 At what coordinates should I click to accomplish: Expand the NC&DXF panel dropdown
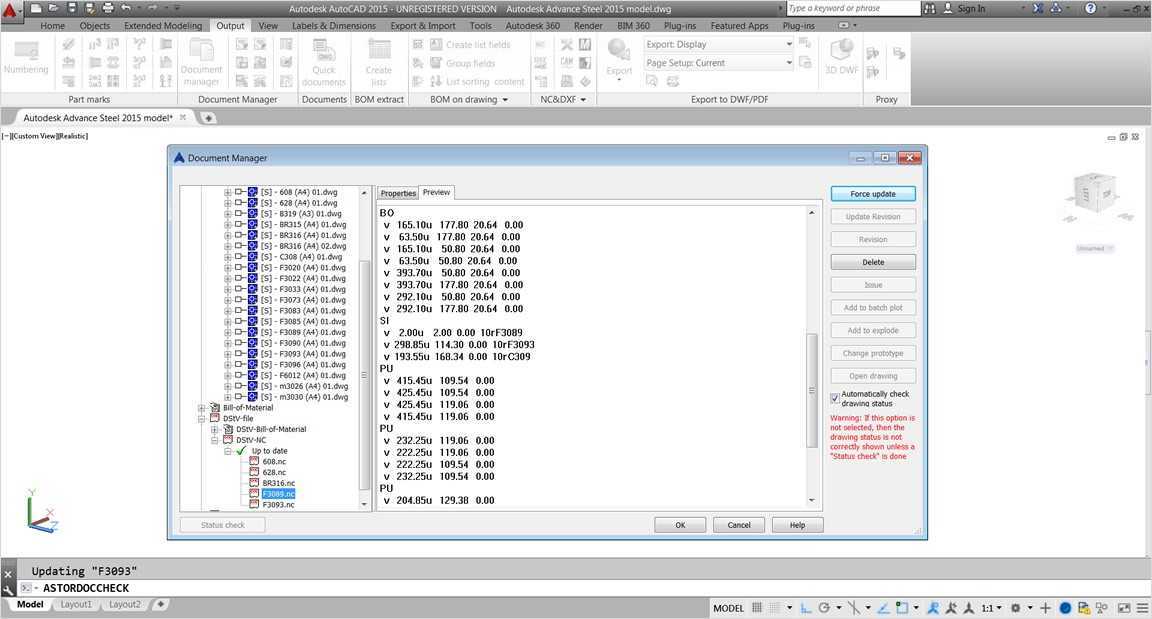point(583,100)
